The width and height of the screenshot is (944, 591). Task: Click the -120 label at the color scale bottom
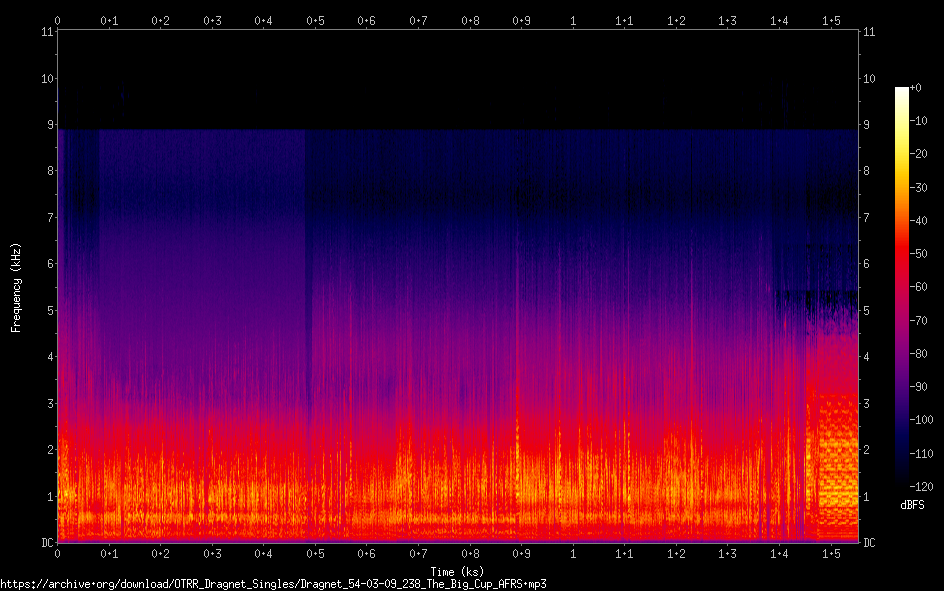[x=924, y=485]
